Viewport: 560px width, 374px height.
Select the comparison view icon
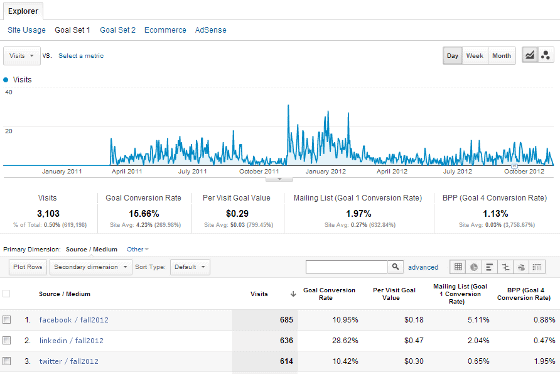pos(505,267)
